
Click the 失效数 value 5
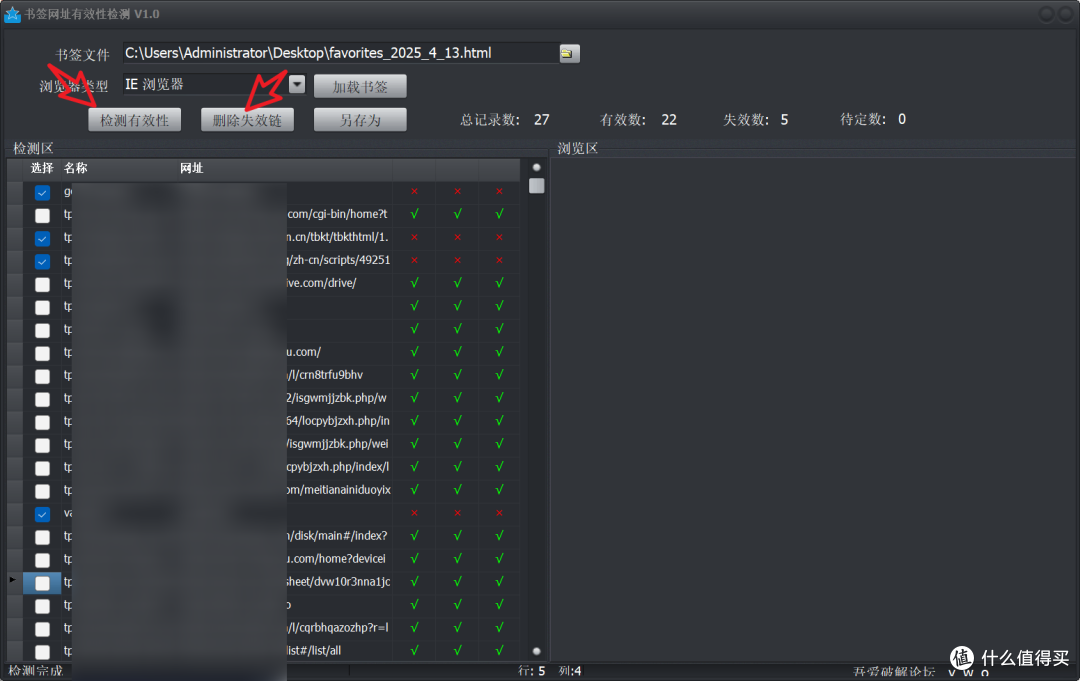tap(784, 120)
